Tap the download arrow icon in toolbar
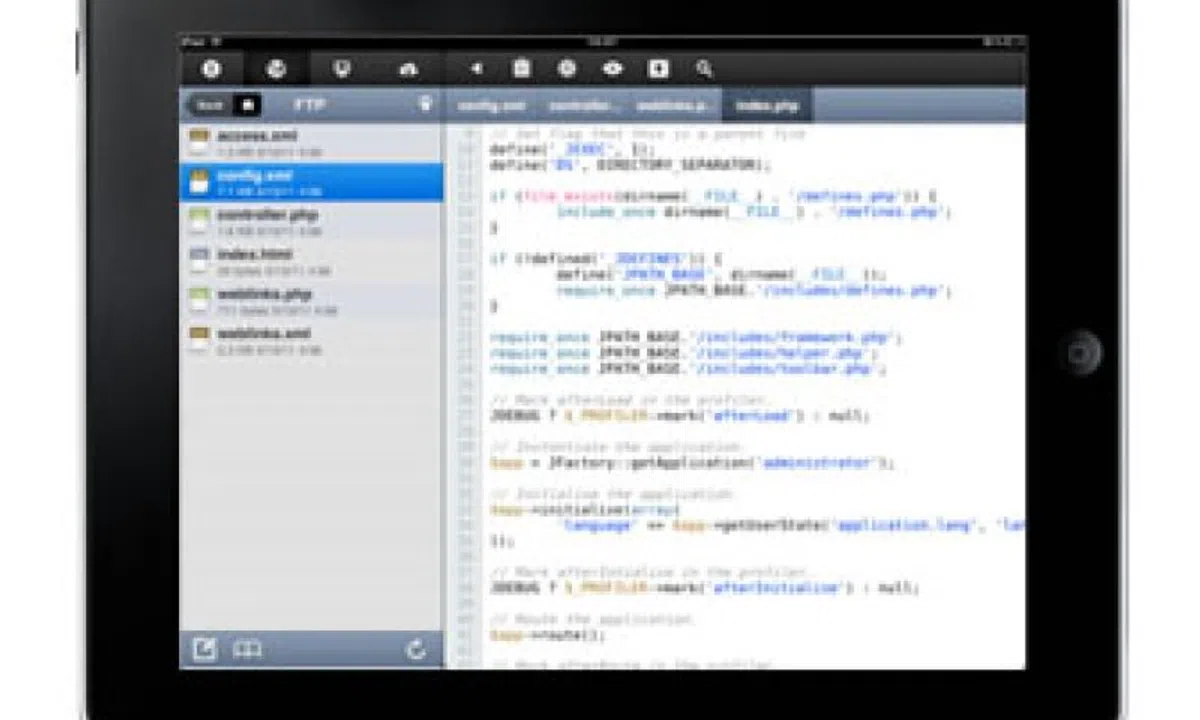The image size is (1200, 720). pyautogui.click(x=658, y=69)
